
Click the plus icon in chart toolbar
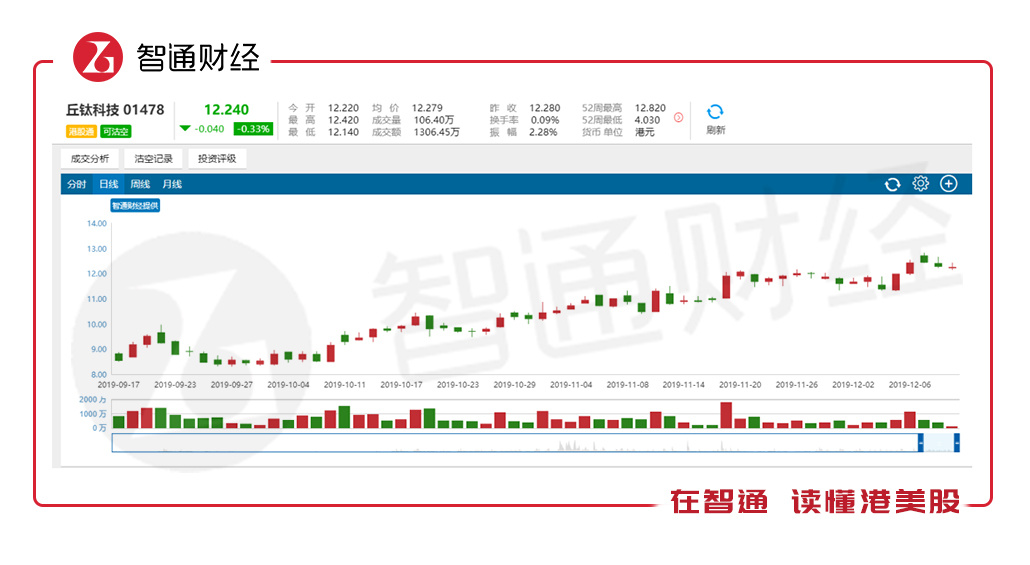(x=949, y=184)
